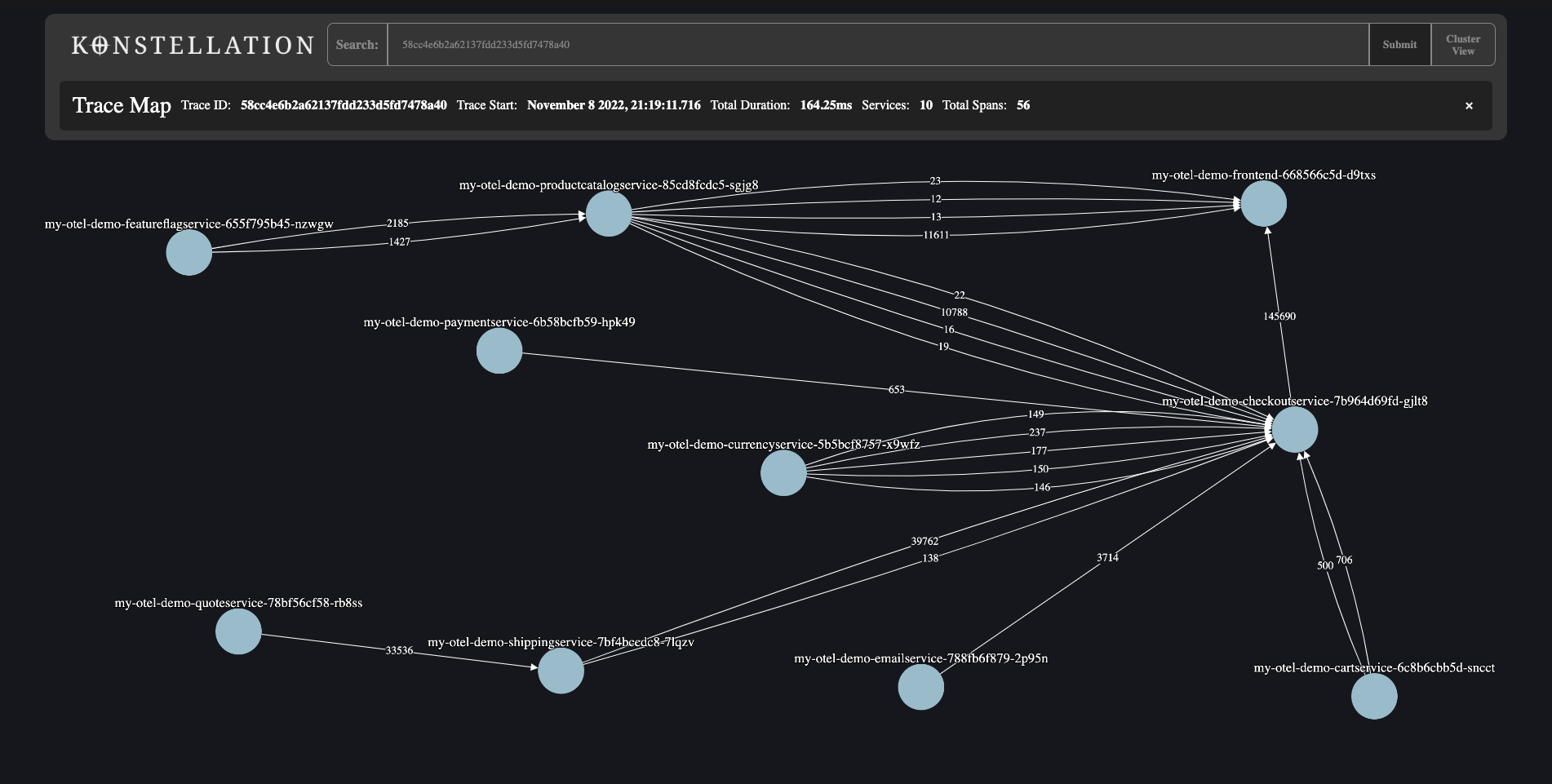Close the Trace Map panel

tap(1469, 105)
